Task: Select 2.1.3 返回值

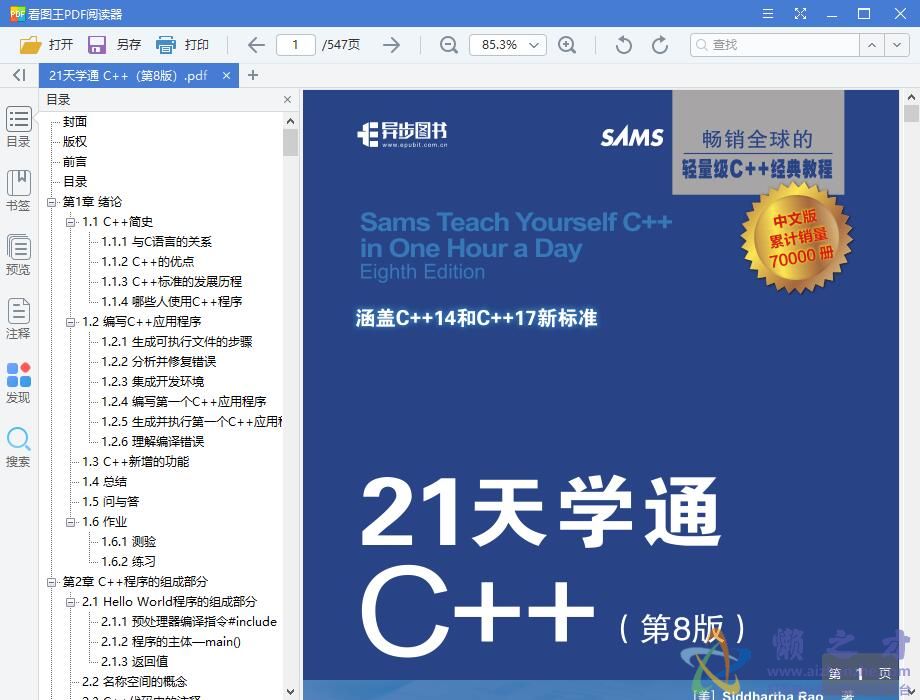Action: click(134, 661)
